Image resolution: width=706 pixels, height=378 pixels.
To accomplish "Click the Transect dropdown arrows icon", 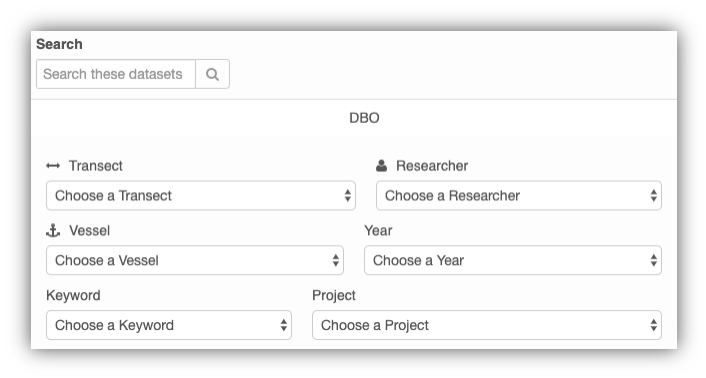I will [x=348, y=196].
